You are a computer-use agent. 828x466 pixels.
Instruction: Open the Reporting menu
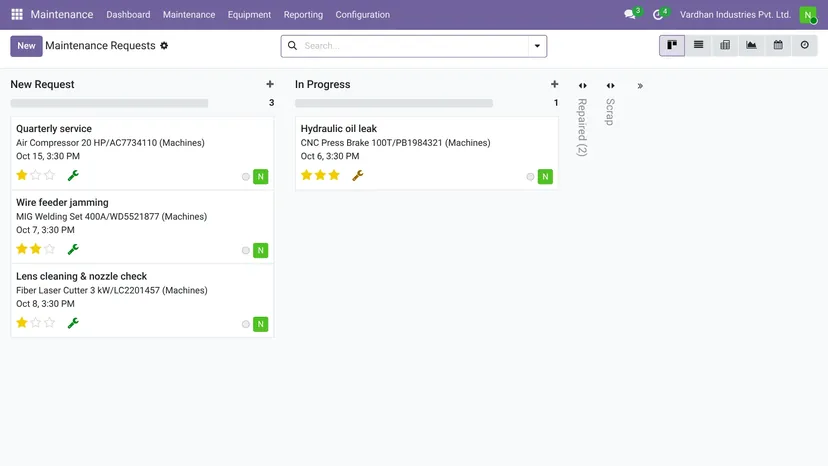[x=303, y=15]
